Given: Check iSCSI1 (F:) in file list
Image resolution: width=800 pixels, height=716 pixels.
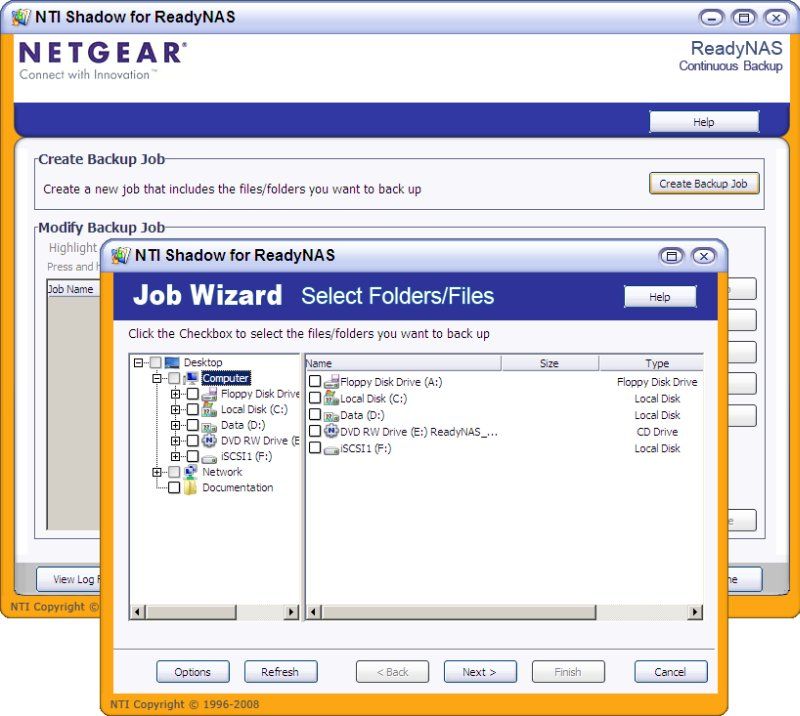Looking at the screenshot, I should [315, 448].
